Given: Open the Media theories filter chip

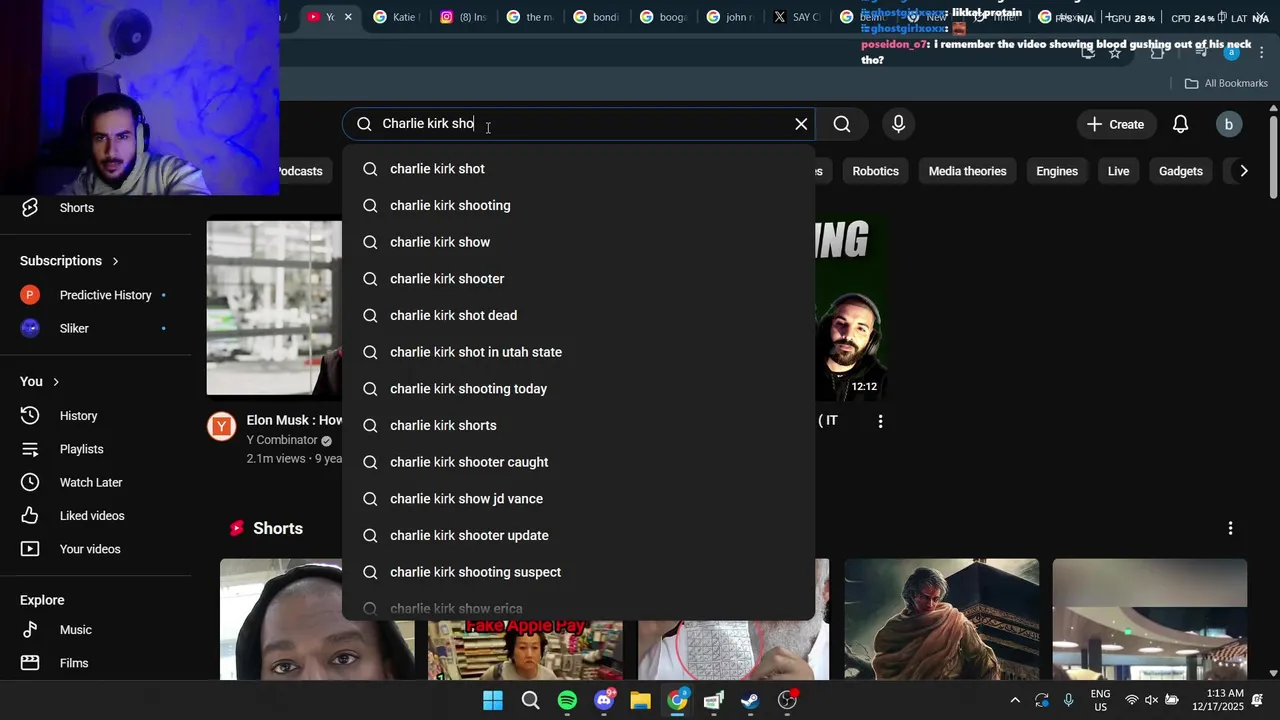Looking at the screenshot, I should point(967,171).
